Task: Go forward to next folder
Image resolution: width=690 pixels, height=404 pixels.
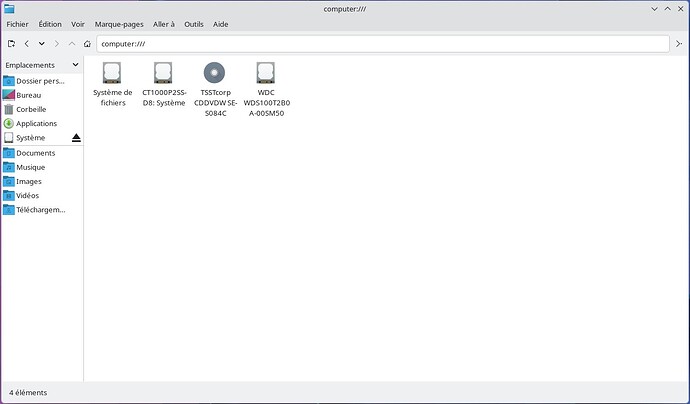Action: click(56, 44)
